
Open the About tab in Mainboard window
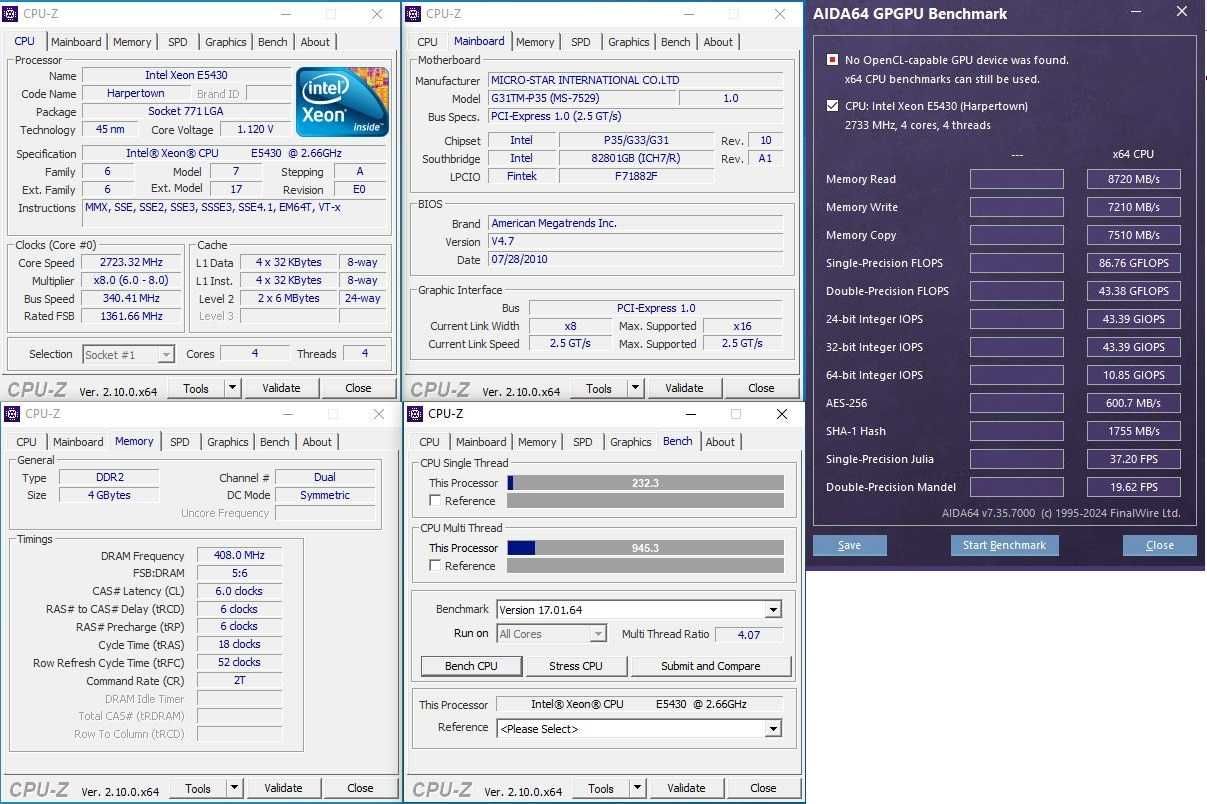(x=718, y=42)
